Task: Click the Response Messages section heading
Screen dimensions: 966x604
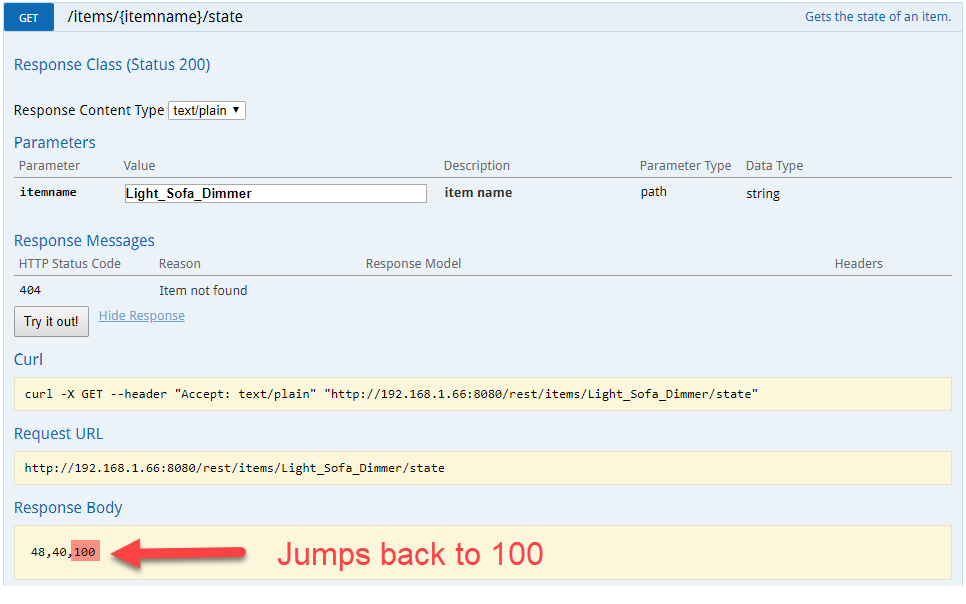Action: [x=84, y=240]
